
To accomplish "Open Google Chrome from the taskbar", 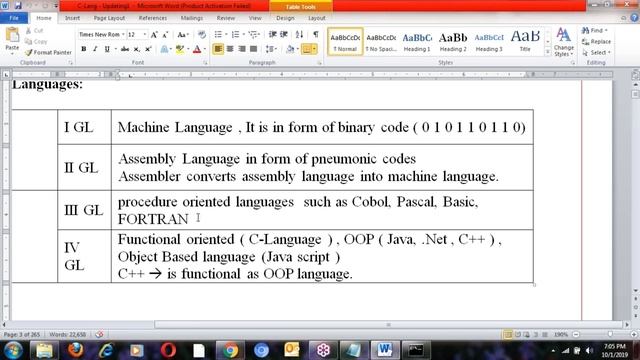I will click(230, 350).
